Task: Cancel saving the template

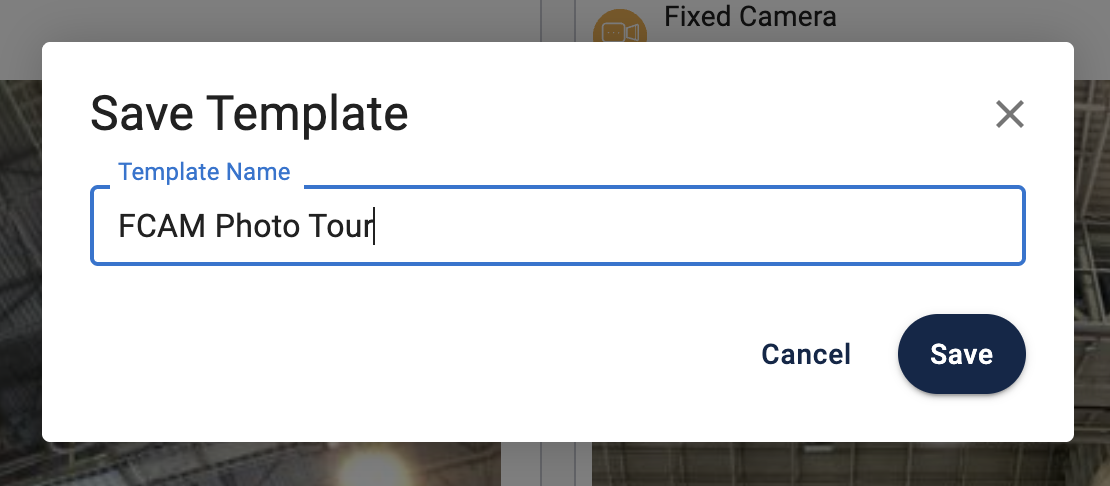Action: click(806, 354)
